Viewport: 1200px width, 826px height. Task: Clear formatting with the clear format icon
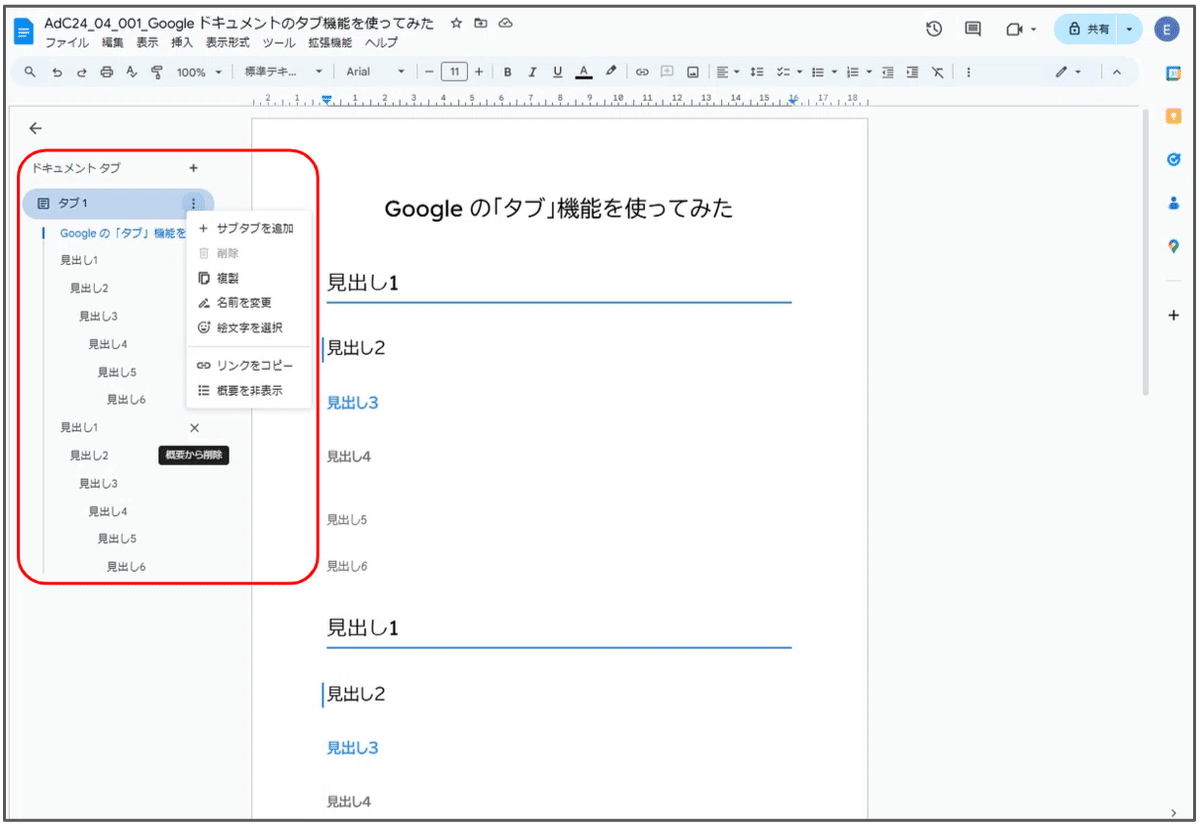[936, 71]
